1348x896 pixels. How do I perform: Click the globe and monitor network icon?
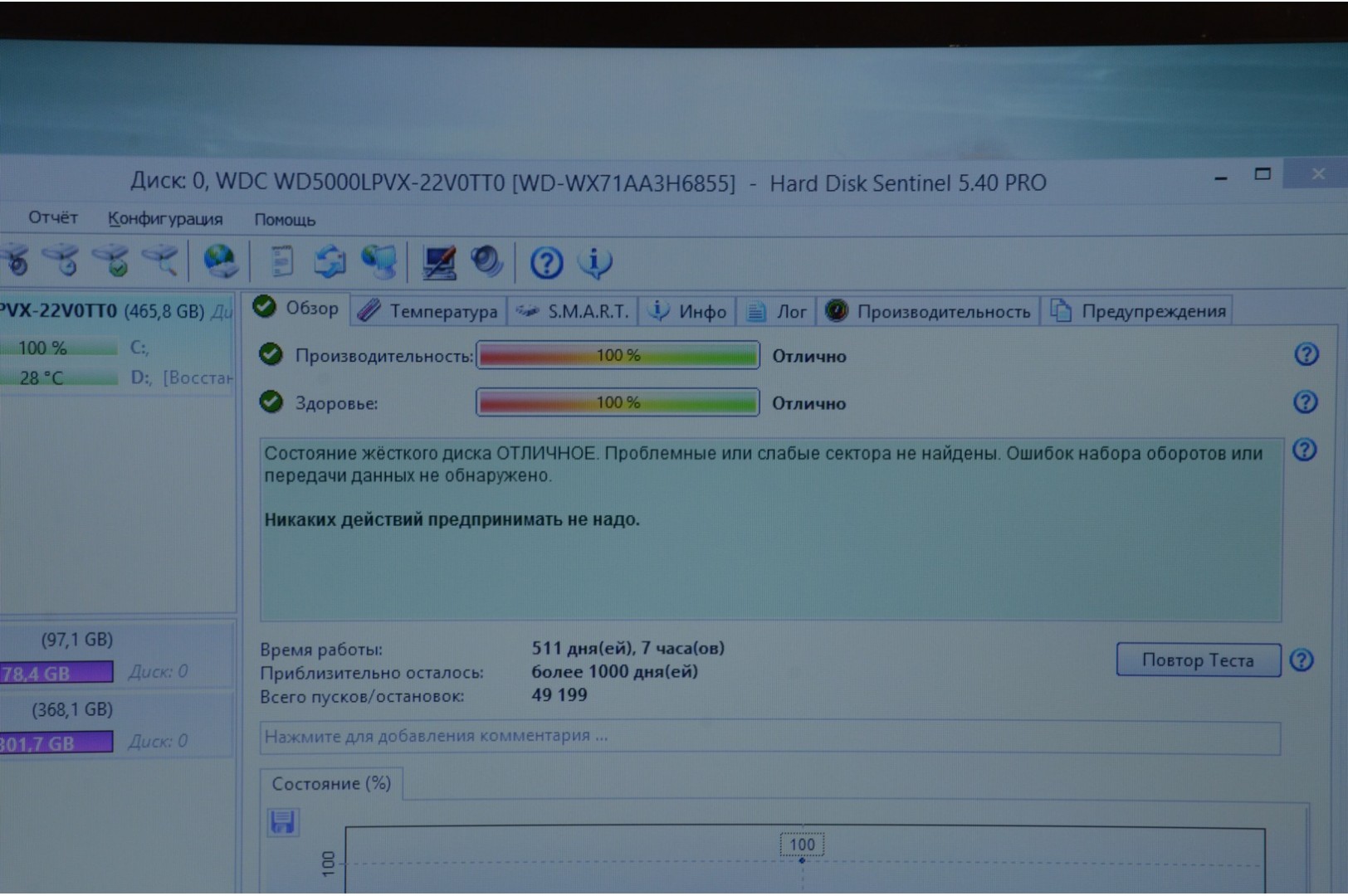click(x=379, y=261)
